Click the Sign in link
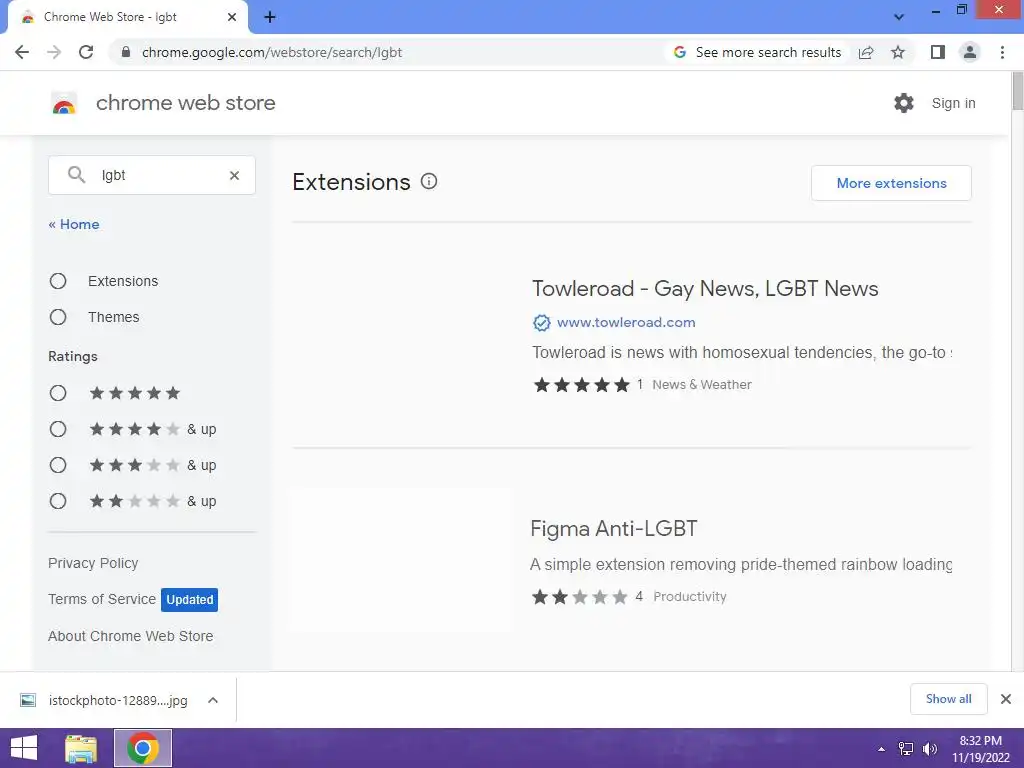This screenshot has height=768, width=1024. (x=953, y=103)
